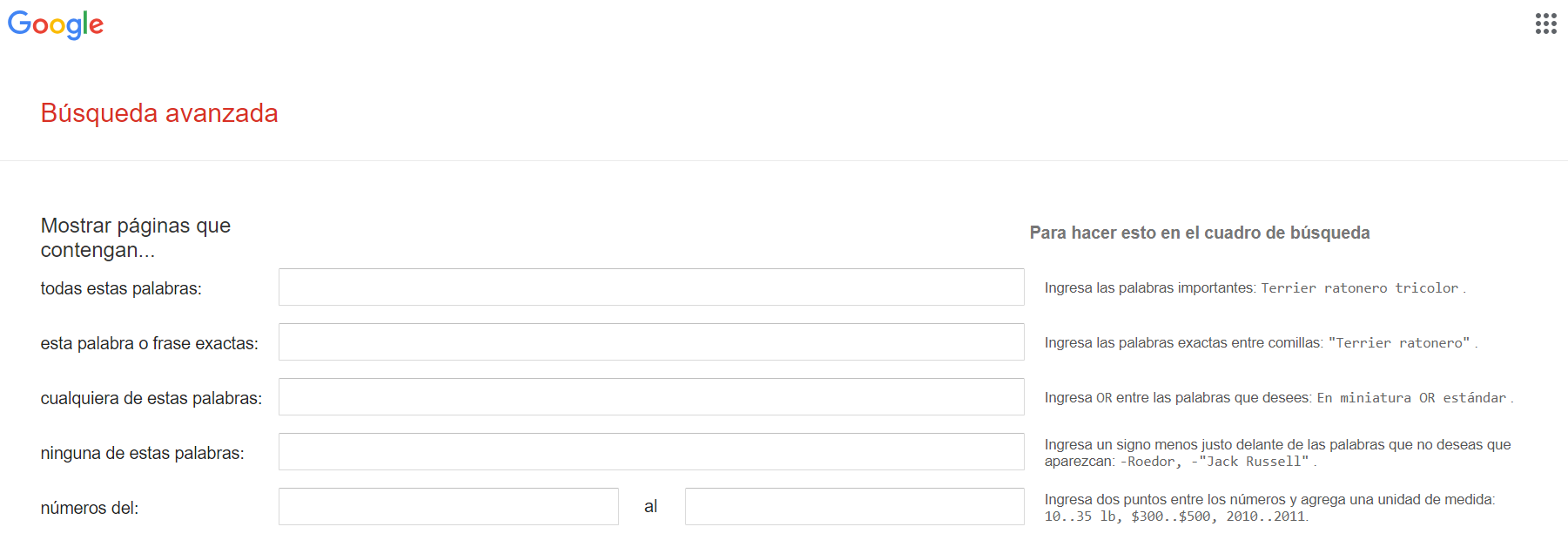Click the '10..35 lb, $300..$500' example text
1568x547 pixels.
tap(1127, 517)
